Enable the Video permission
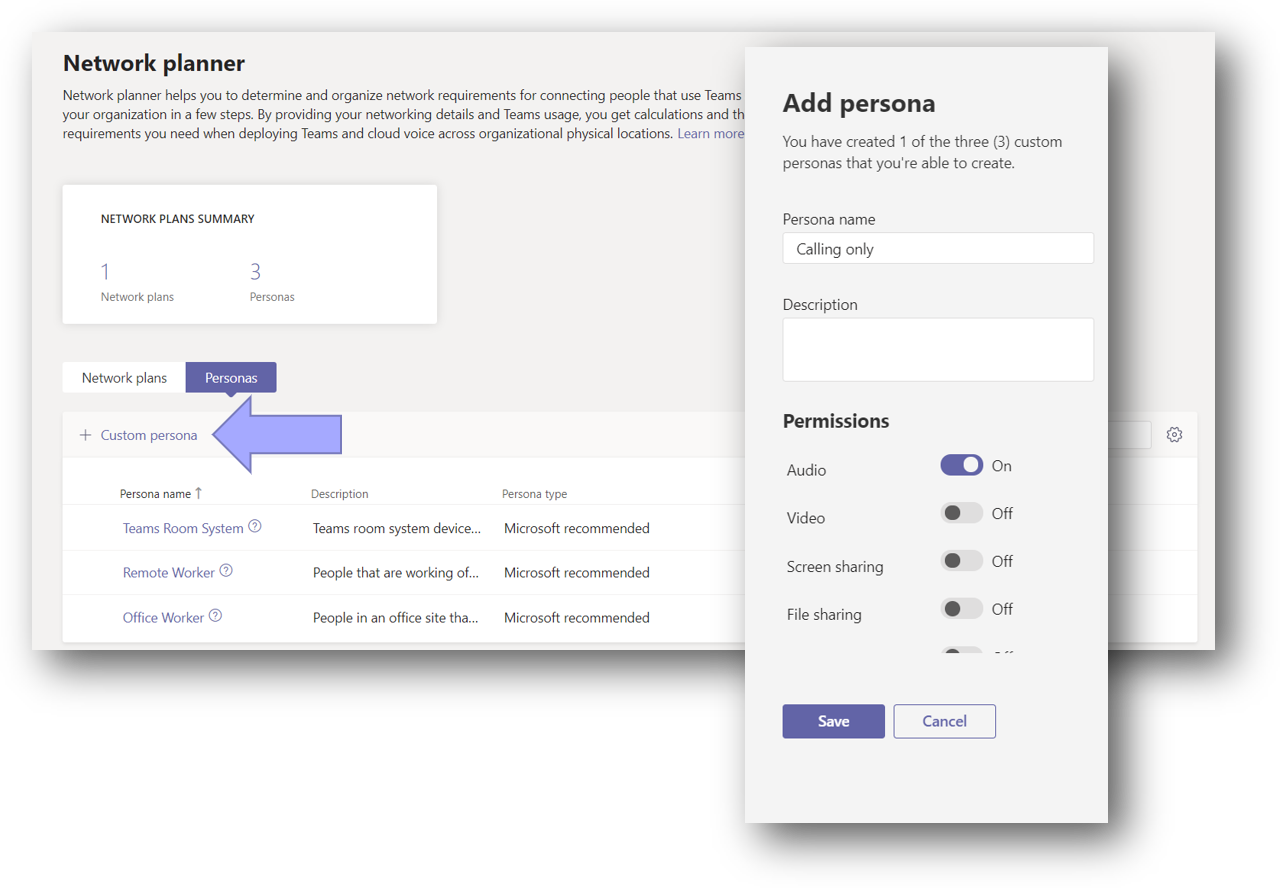Image resolution: width=1280 pixels, height=888 pixels. [x=961, y=512]
